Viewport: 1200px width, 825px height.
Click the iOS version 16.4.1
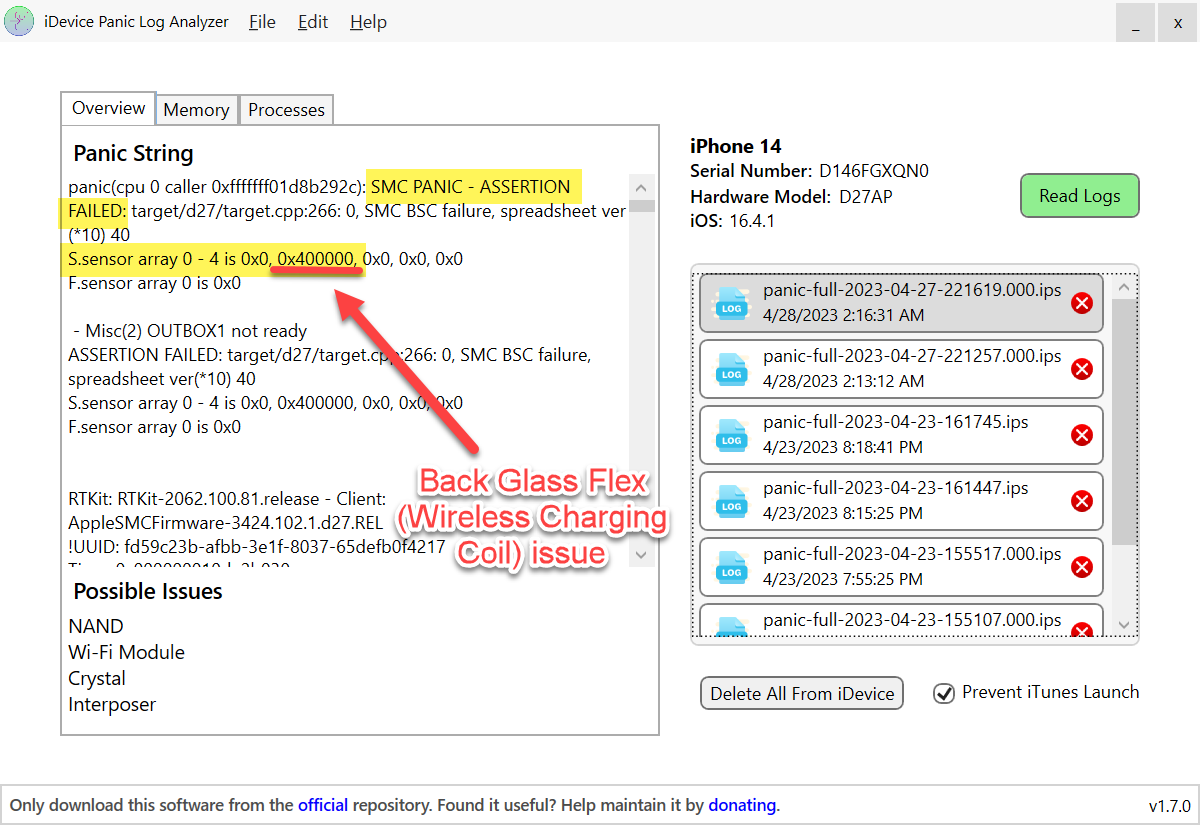click(x=754, y=221)
